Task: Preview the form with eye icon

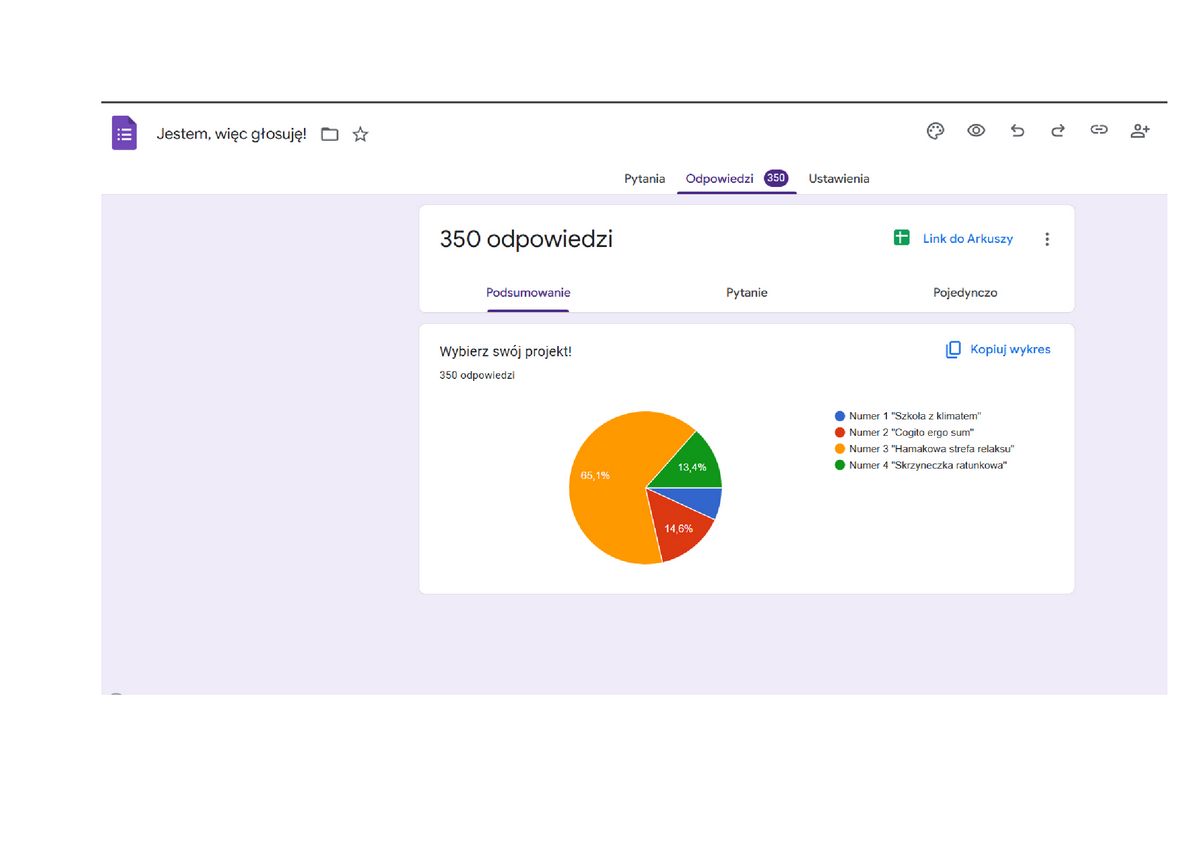Action: click(976, 131)
